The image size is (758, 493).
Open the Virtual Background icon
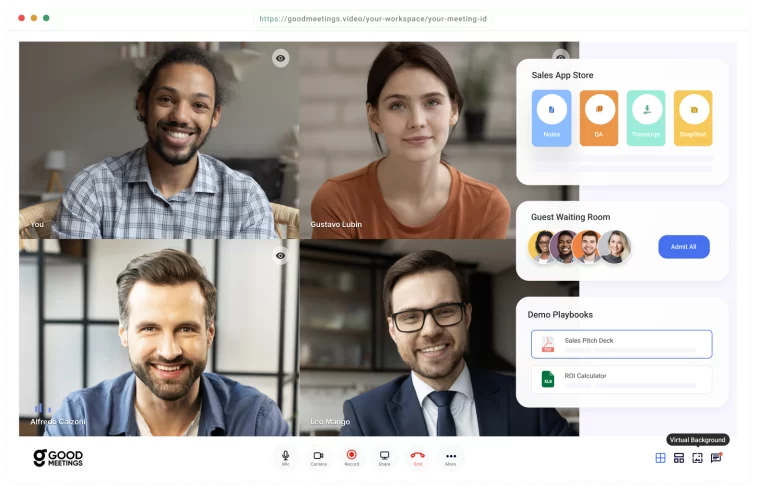coord(697,458)
